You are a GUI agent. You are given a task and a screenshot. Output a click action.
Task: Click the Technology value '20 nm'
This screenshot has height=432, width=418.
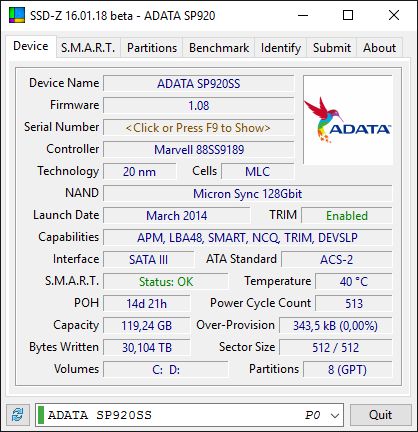(139, 172)
